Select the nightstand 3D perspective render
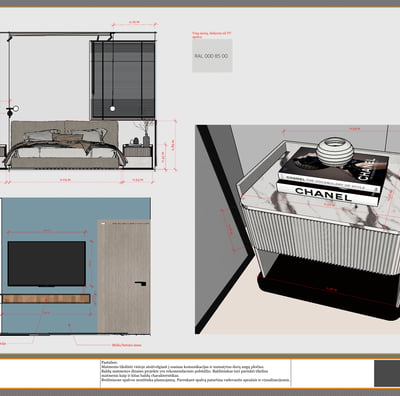 (x=297, y=229)
